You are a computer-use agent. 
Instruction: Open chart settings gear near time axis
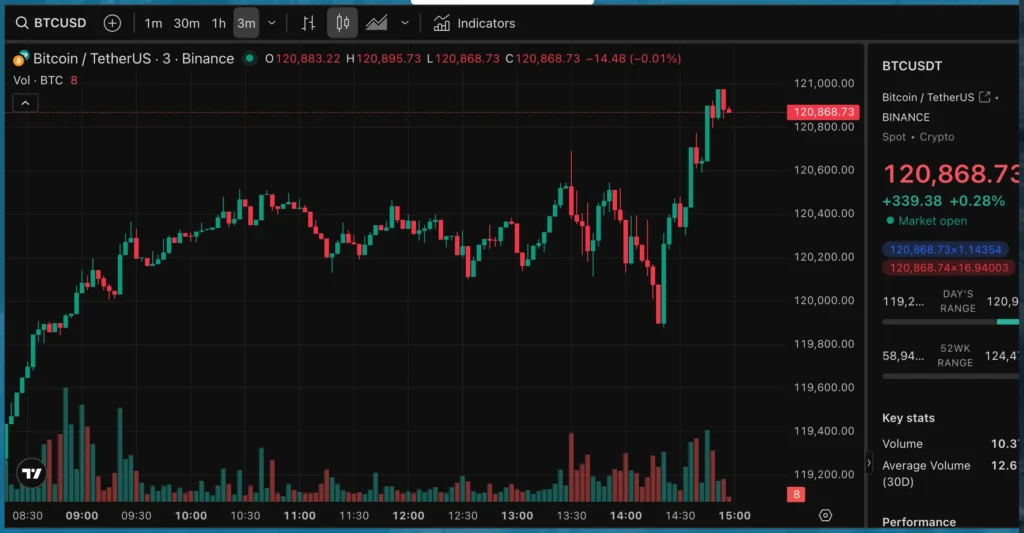[x=825, y=515]
